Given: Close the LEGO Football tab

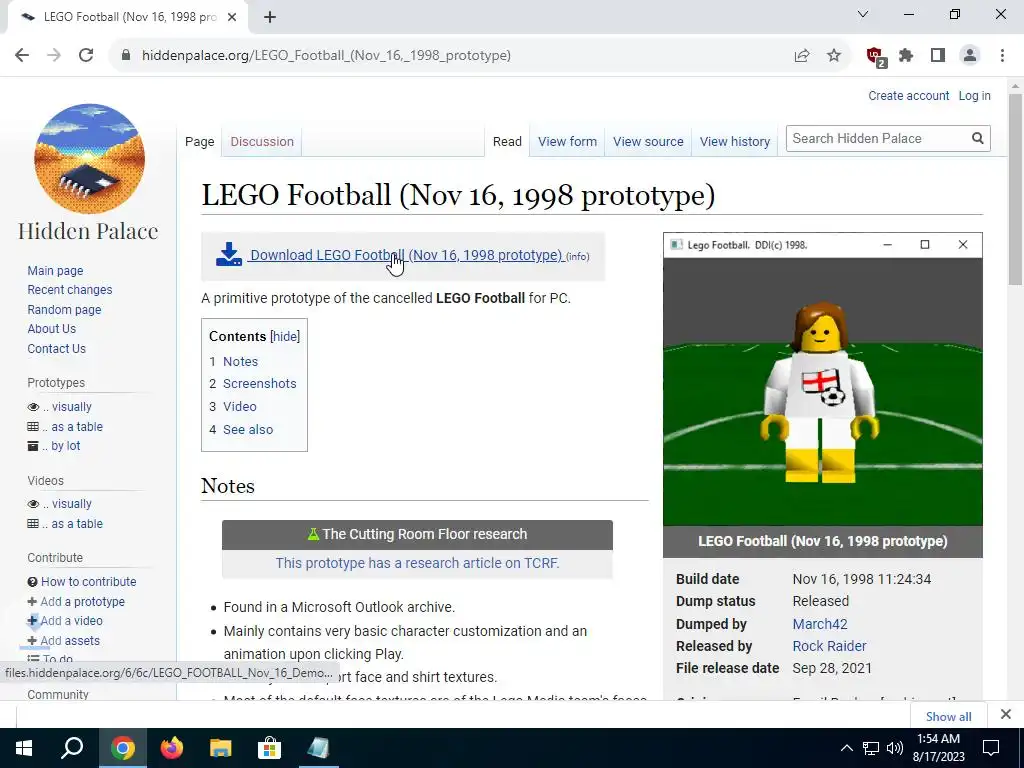Looking at the screenshot, I should click(232, 17).
